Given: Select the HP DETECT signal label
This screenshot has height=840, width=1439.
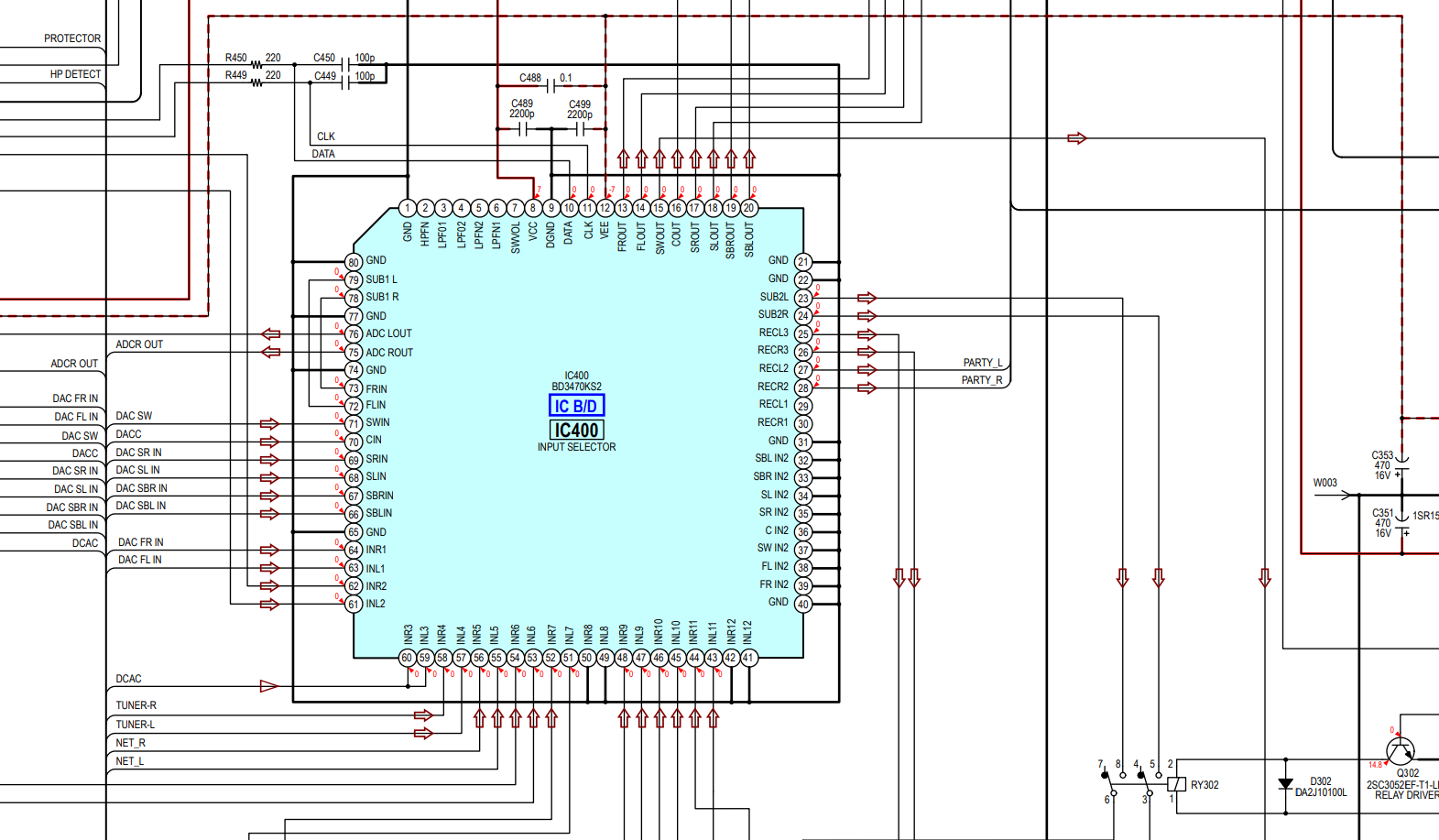Looking at the screenshot, I should 76,74.
